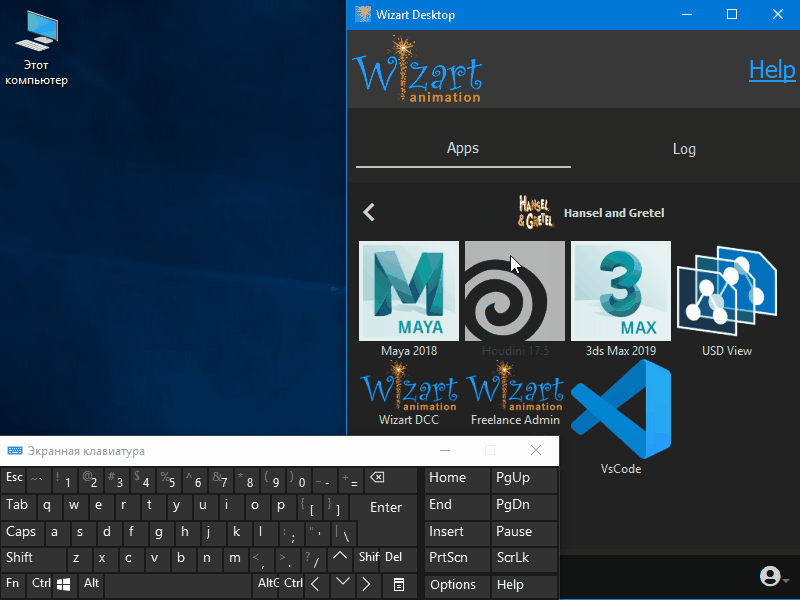This screenshot has height=600, width=800.
Task: Open Houdini 17.5 spiral icon
Action: pyautogui.click(x=515, y=291)
